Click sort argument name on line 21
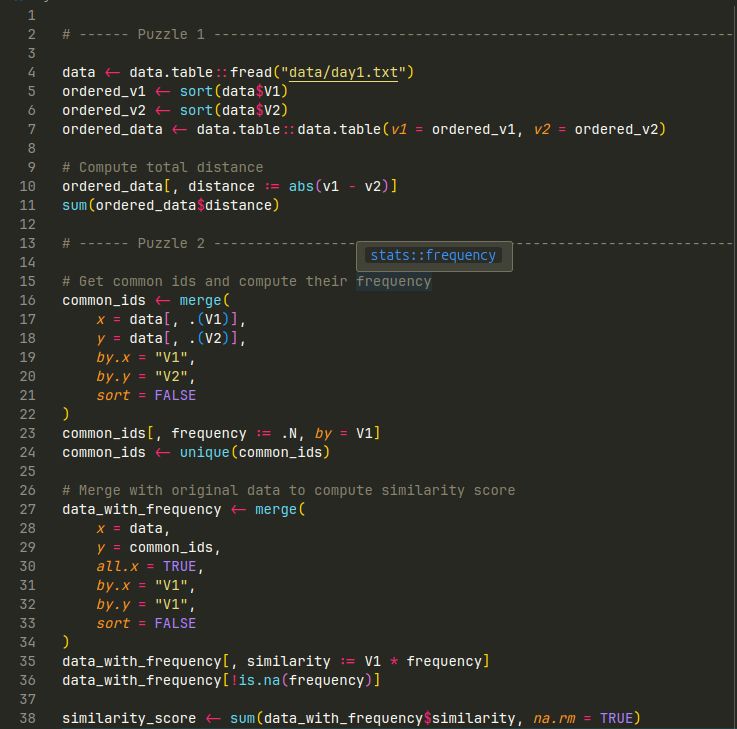Screen dimensions: 737x729 tap(113, 395)
